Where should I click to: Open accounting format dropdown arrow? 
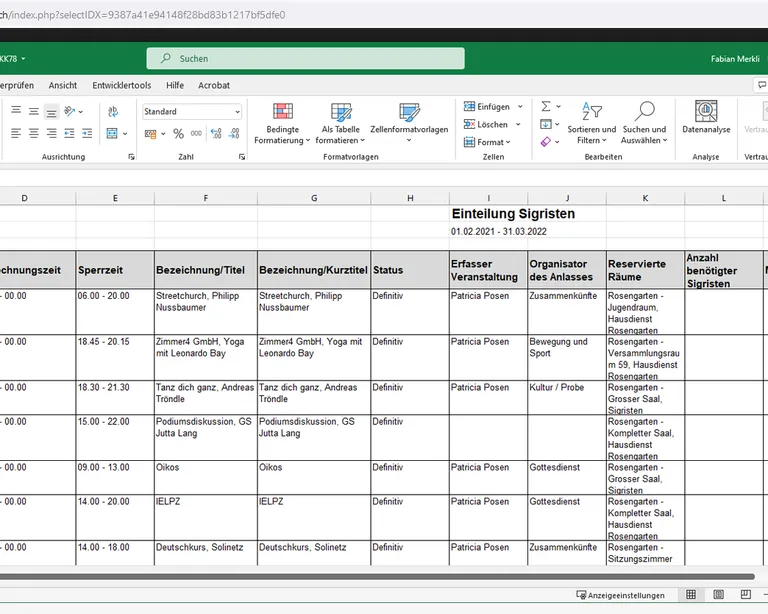163,133
